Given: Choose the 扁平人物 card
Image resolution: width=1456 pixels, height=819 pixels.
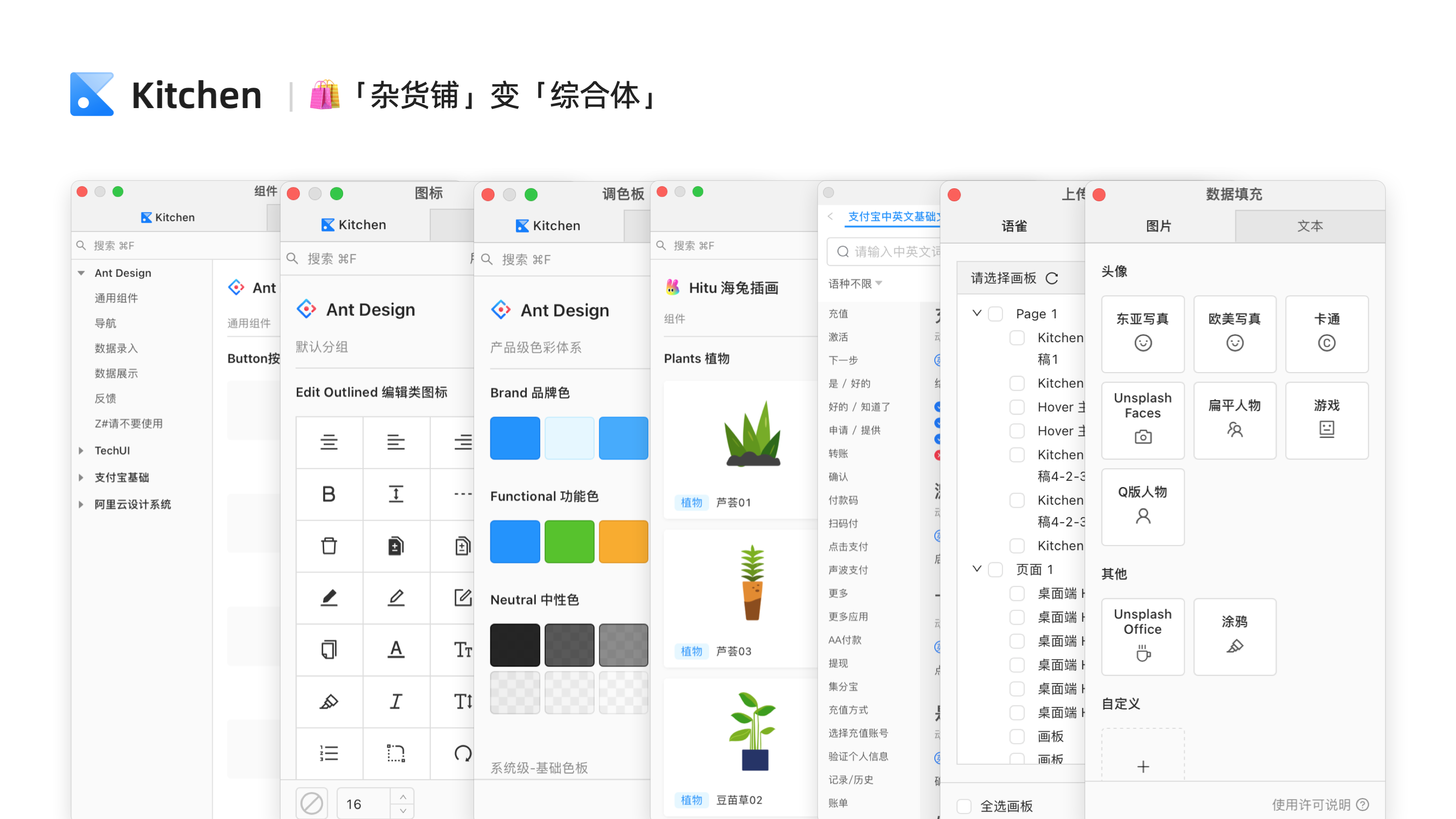Looking at the screenshot, I should click(x=1234, y=420).
